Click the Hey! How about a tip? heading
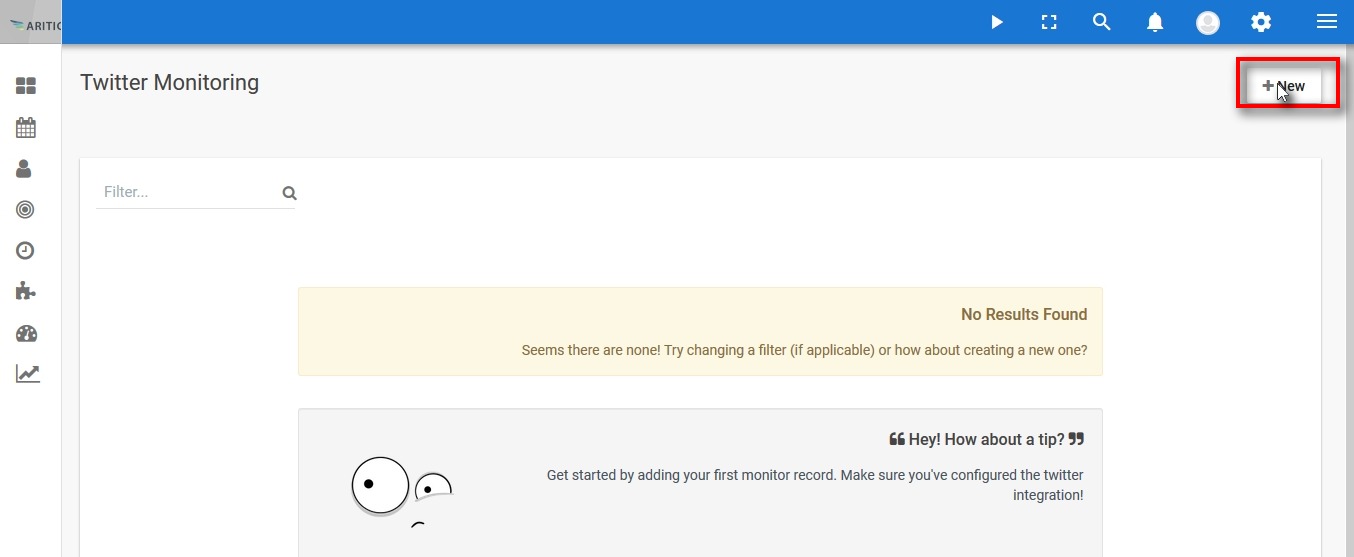The height and width of the screenshot is (557, 1354). coord(987,439)
